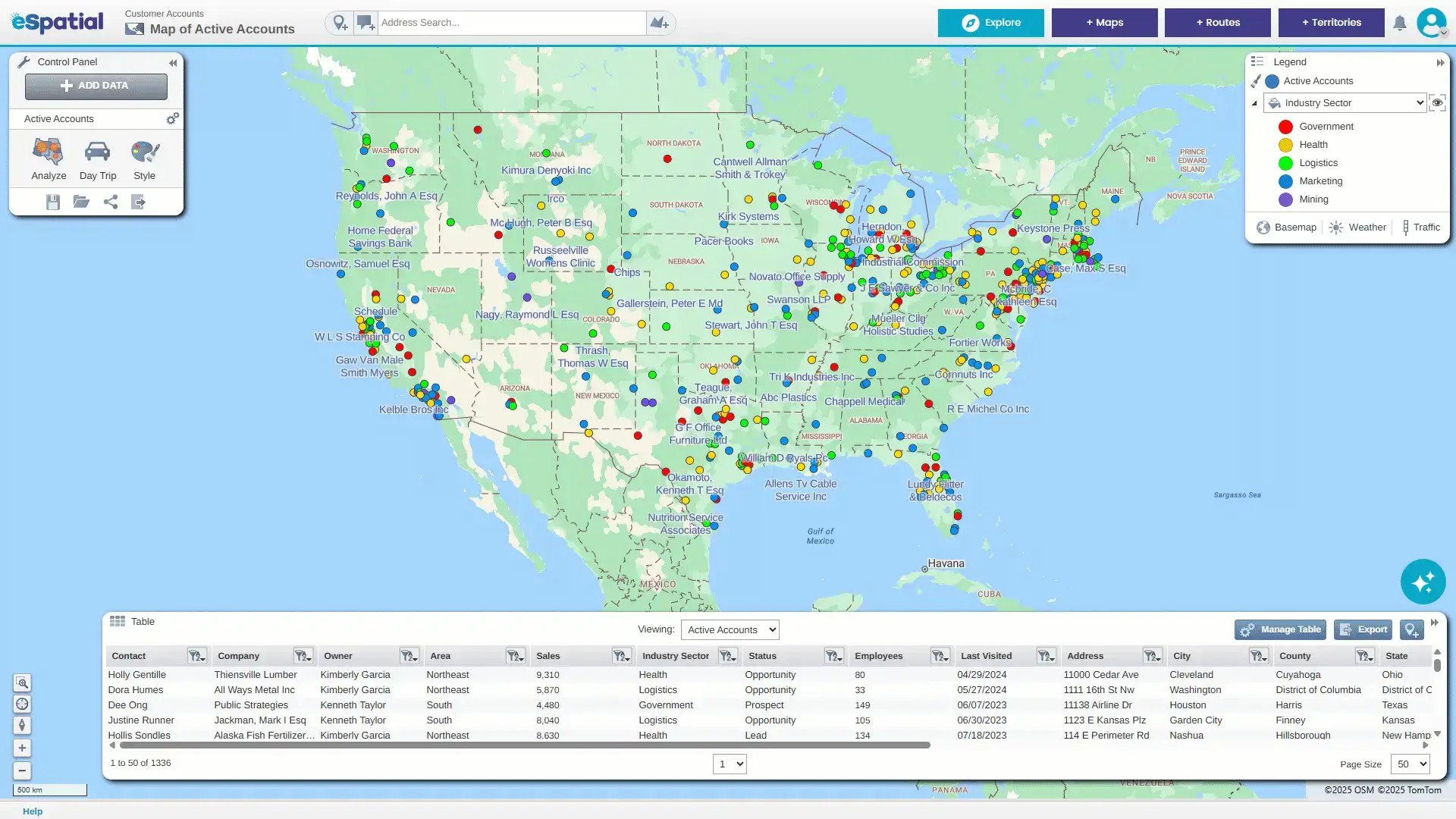The width and height of the screenshot is (1456, 819).
Task: Open the Viewing Active Accounts dropdown
Action: pos(730,629)
